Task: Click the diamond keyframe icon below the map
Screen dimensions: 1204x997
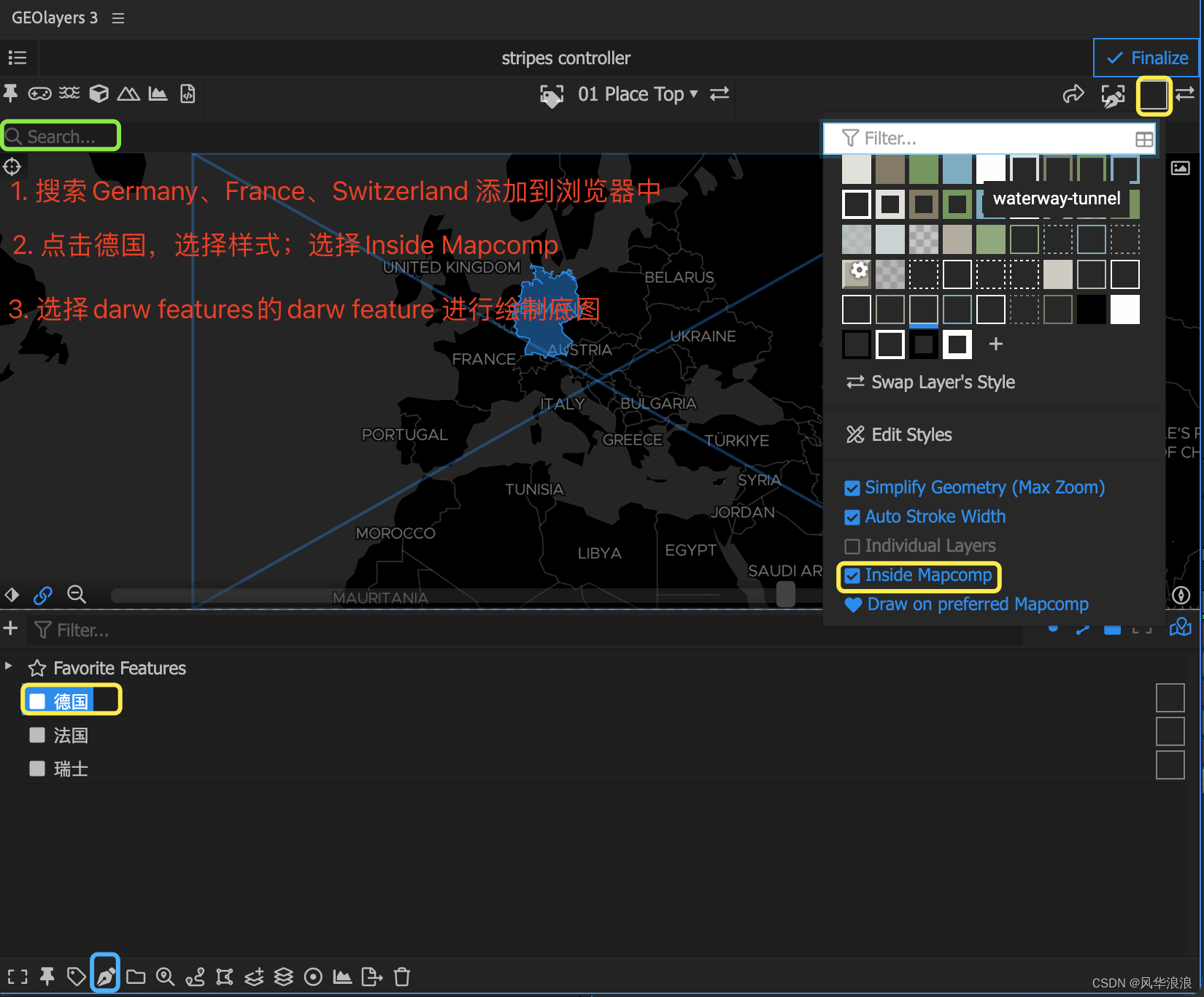Action: coord(12,595)
